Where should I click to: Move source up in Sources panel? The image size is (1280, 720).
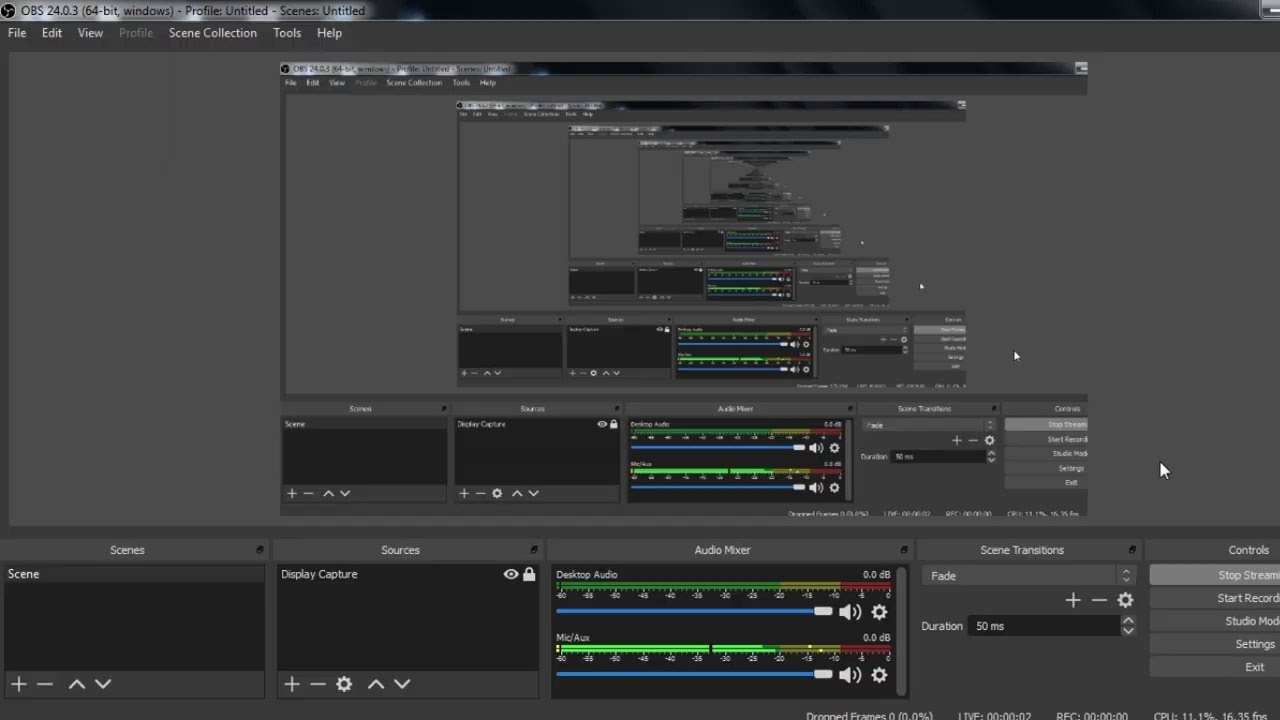click(x=376, y=684)
